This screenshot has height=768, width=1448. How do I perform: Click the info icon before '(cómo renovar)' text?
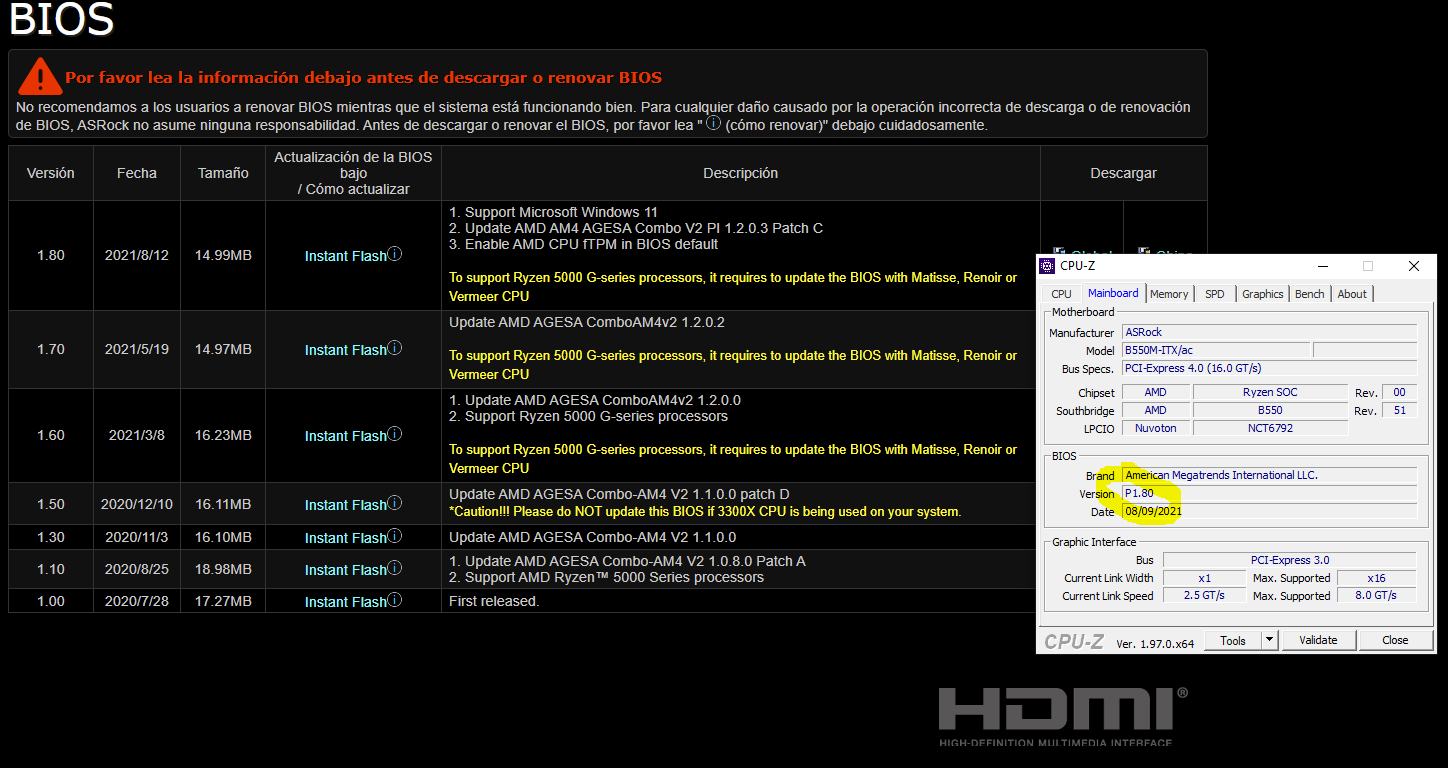point(713,123)
